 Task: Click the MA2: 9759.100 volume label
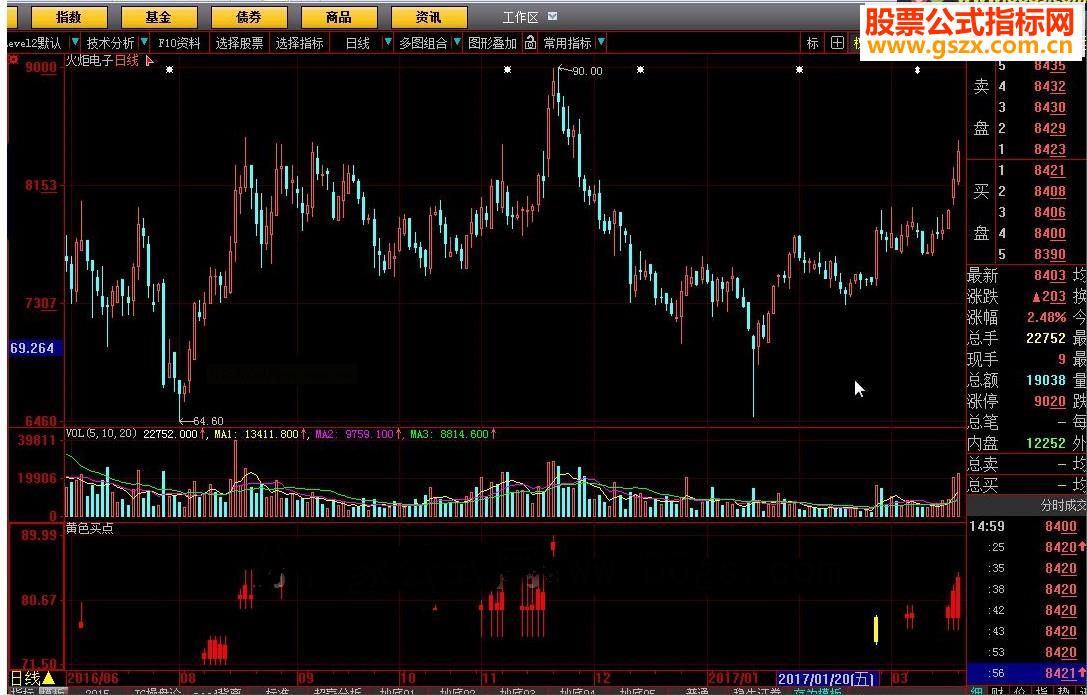pyautogui.click(x=354, y=434)
